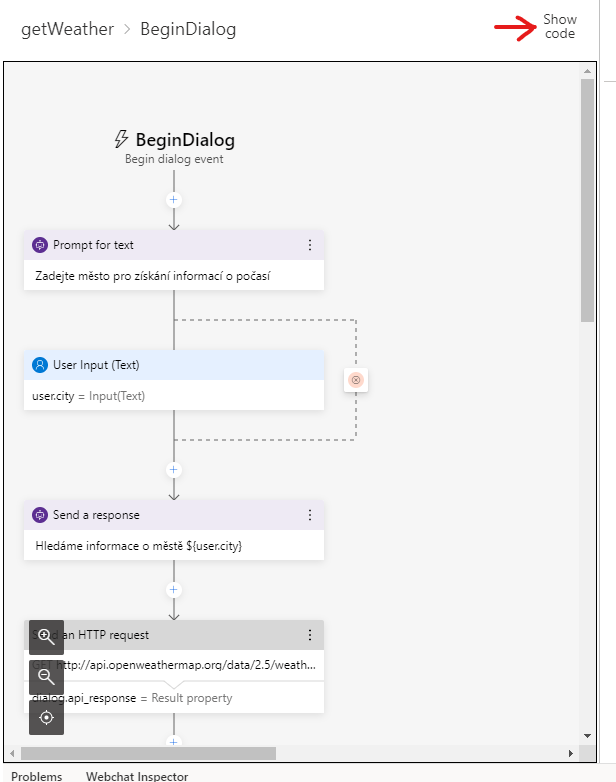Image resolution: width=616 pixels, height=782 pixels.
Task: Click plus node above Send a response
Action: click(x=174, y=470)
